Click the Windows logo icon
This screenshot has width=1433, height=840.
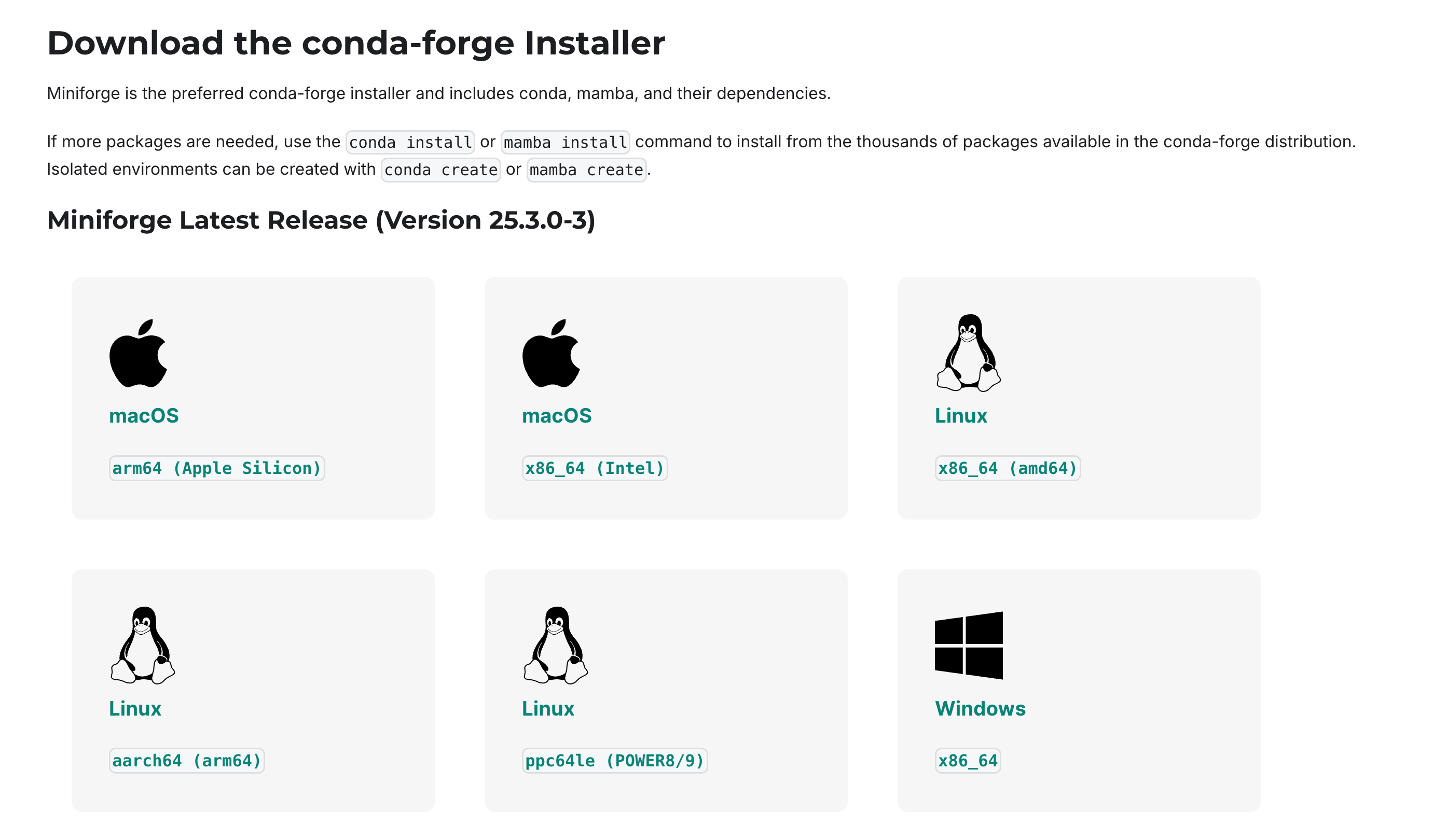[x=969, y=646]
